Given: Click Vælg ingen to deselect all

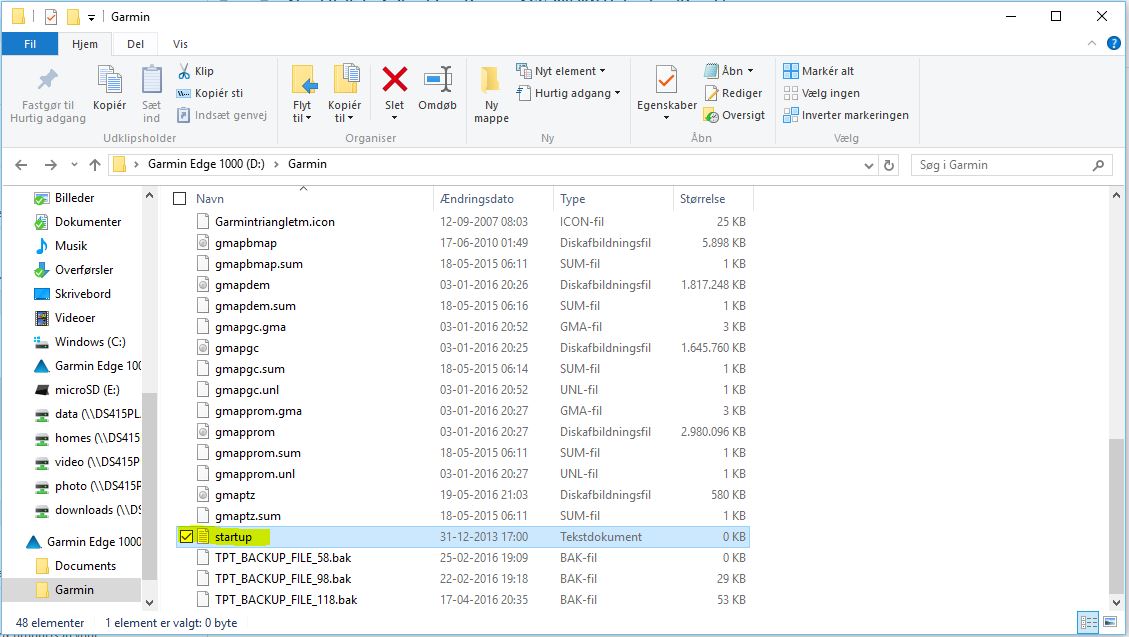Looking at the screenshot, I should point(822,93).
